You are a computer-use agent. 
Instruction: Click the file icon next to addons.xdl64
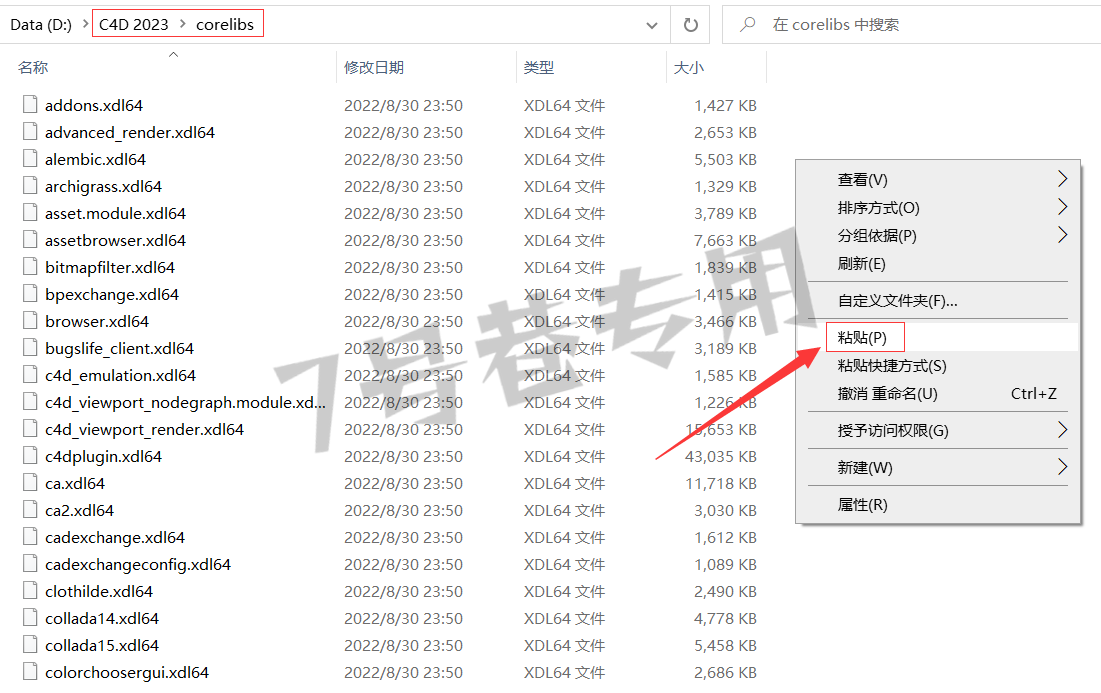point(29,105)
